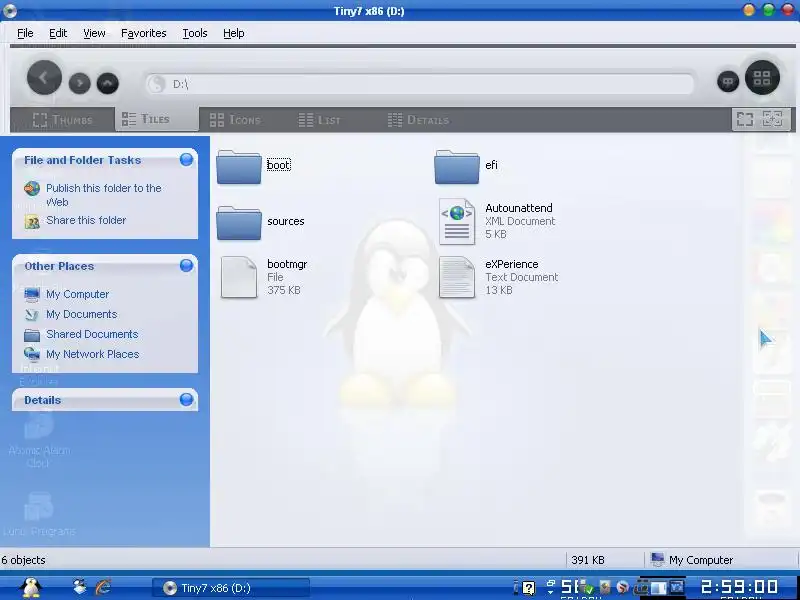Go back with the large Back arrow

coord(44,78)
